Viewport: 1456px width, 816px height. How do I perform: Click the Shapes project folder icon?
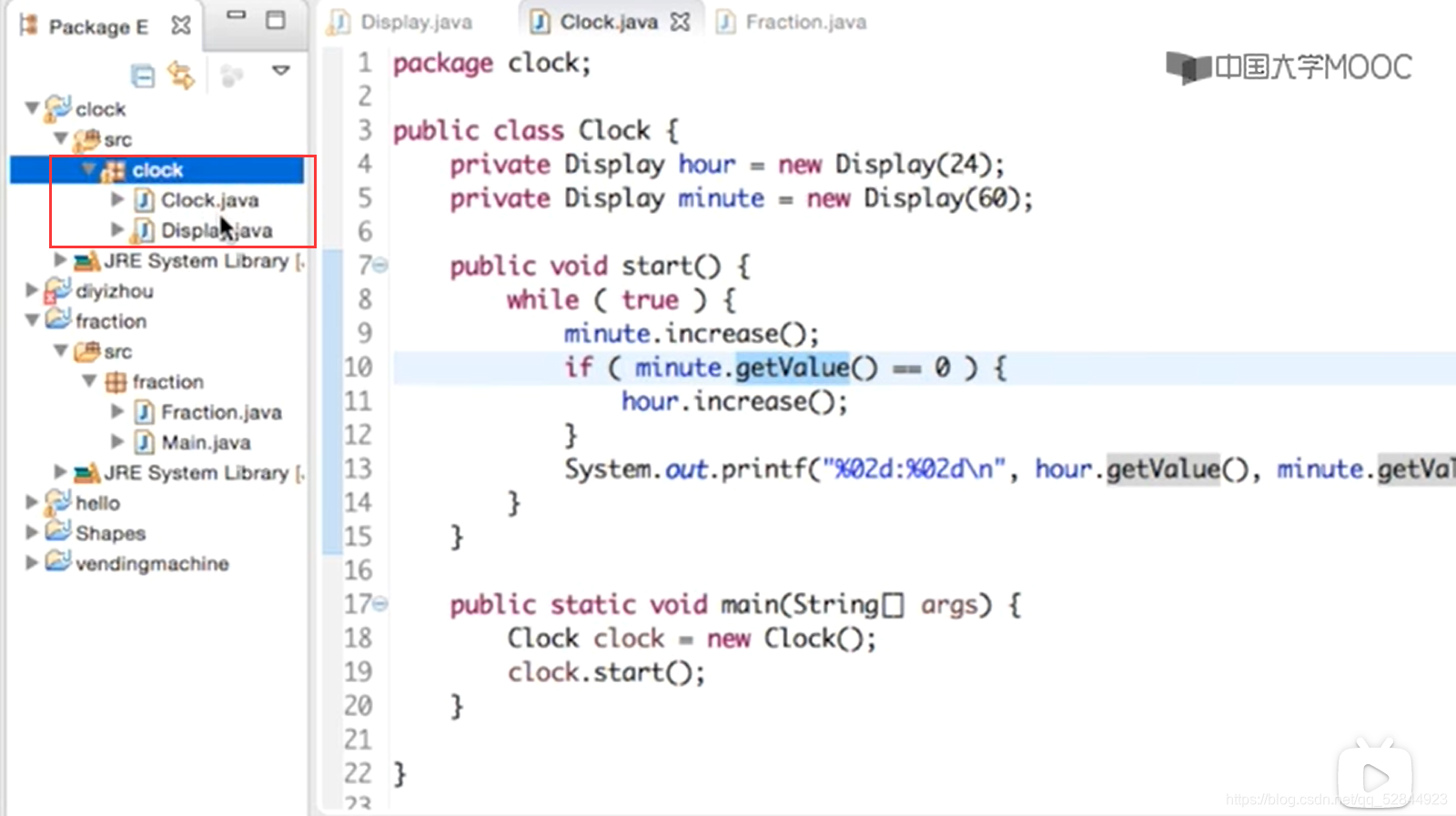point(57,531)
